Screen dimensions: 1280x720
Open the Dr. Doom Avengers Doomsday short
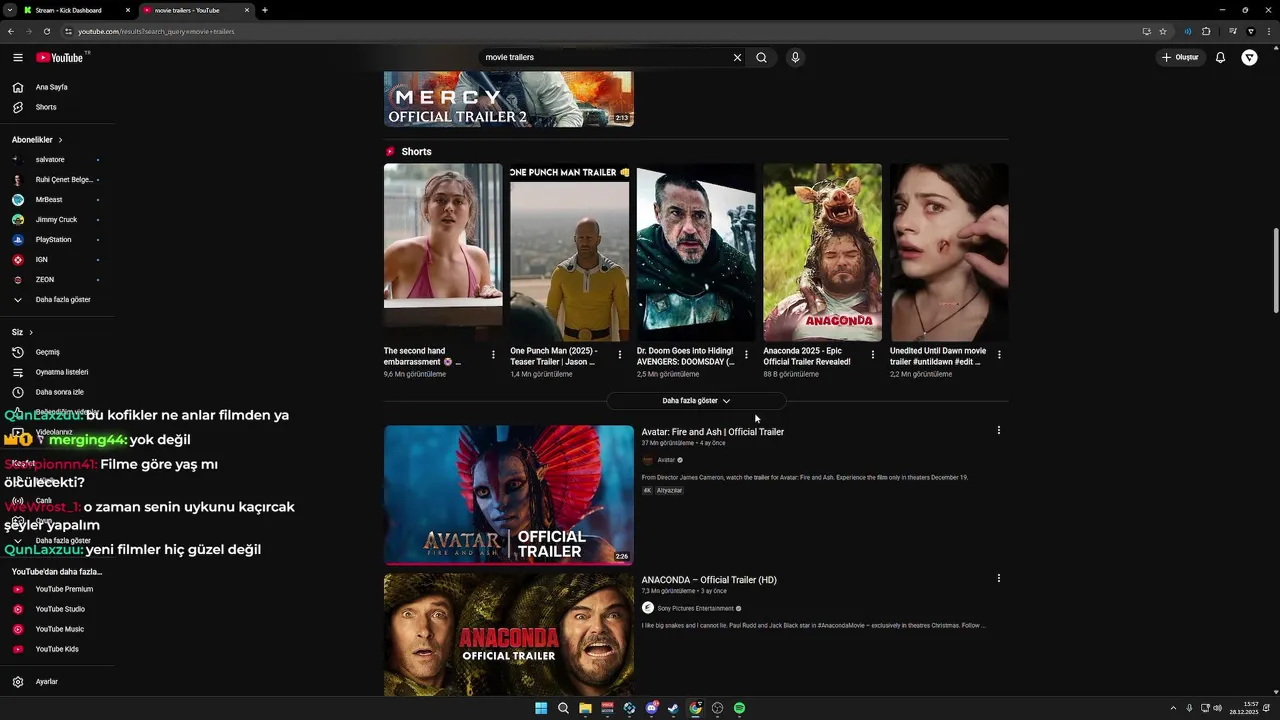696,253
